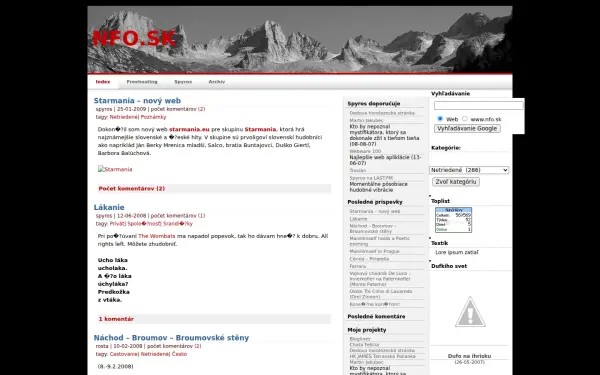Open the Lákanie post title
Screen dimensions: 600x375
coord(109,207)
